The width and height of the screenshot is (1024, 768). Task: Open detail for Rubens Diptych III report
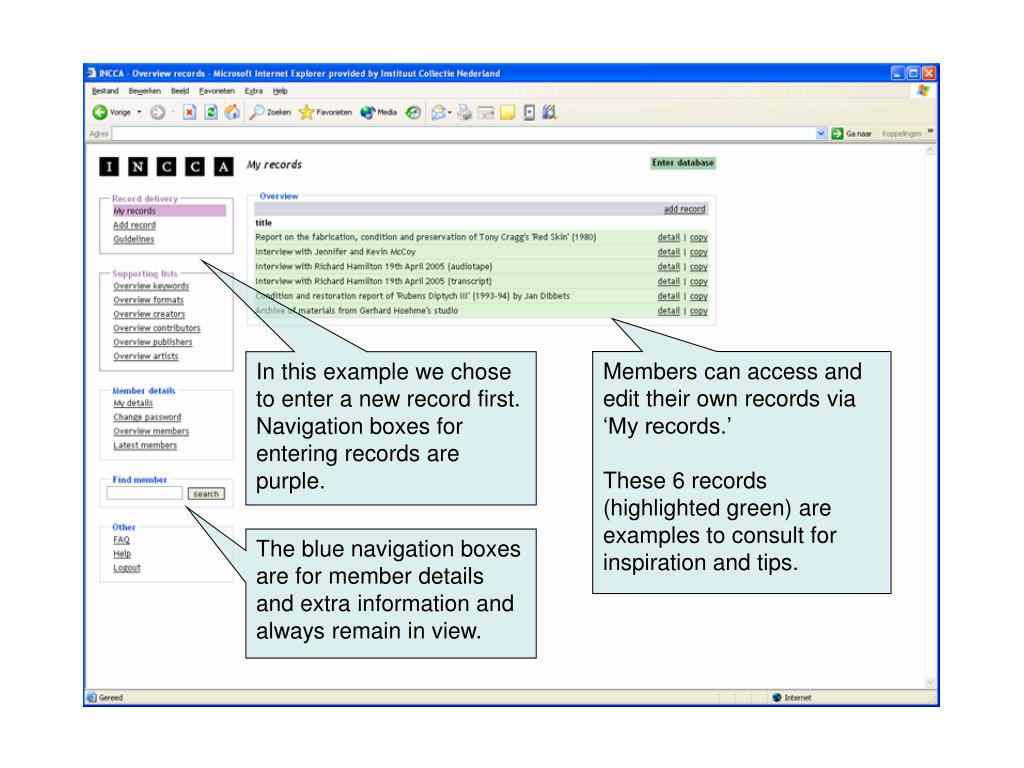pyautogui.click(x=669, y=296)
